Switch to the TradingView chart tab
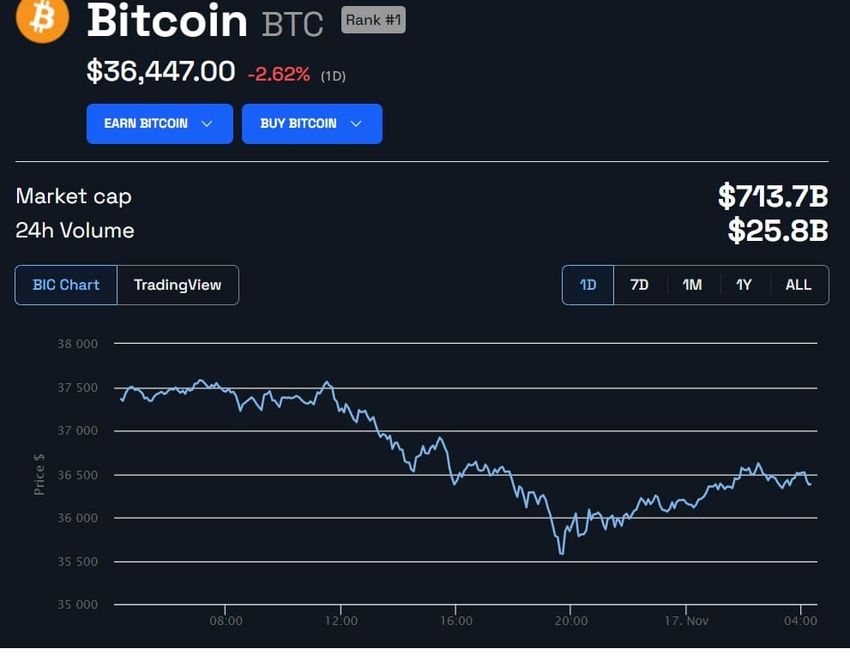 [x=178, y=285]
